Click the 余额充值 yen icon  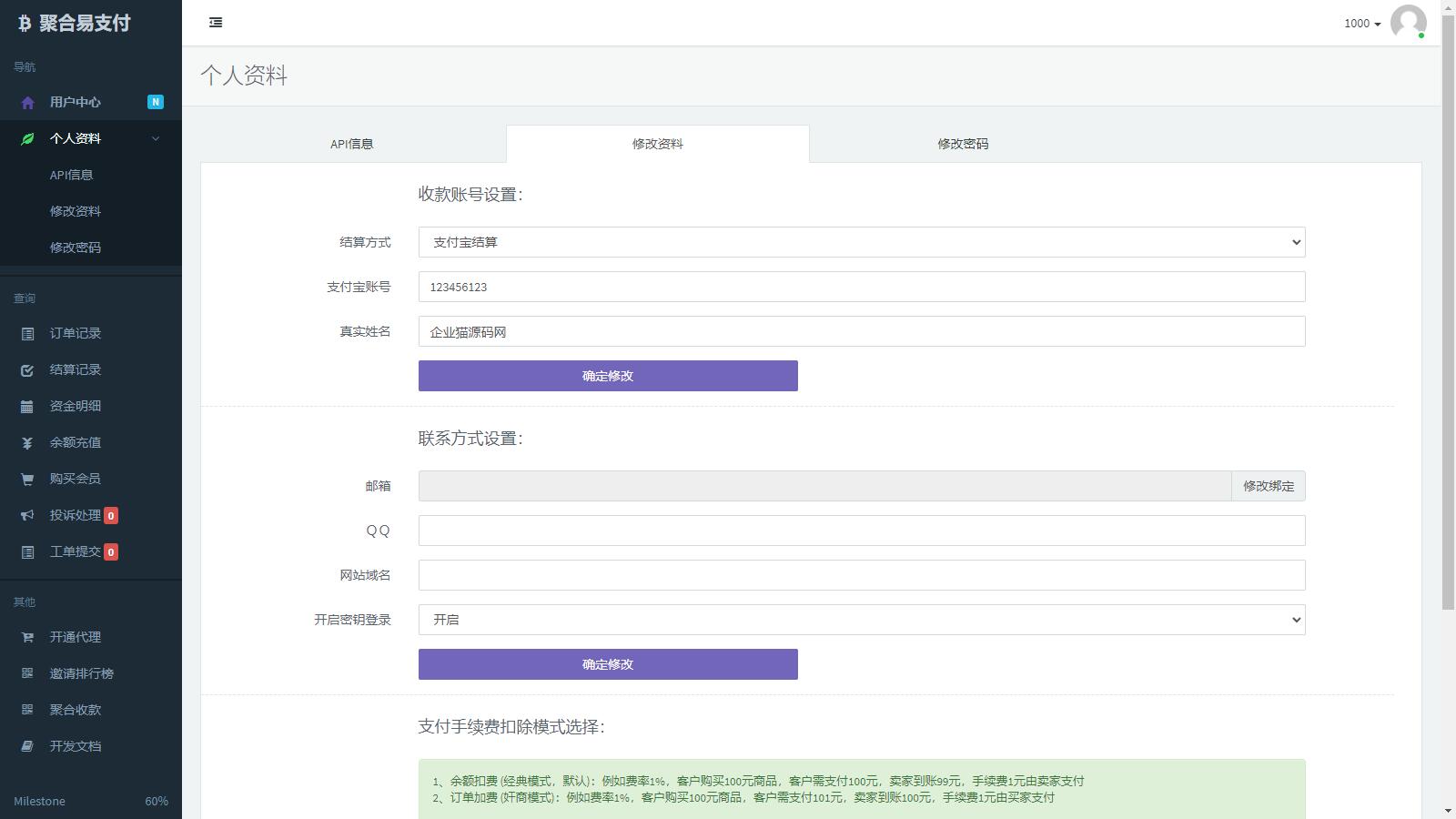(27, 443)
